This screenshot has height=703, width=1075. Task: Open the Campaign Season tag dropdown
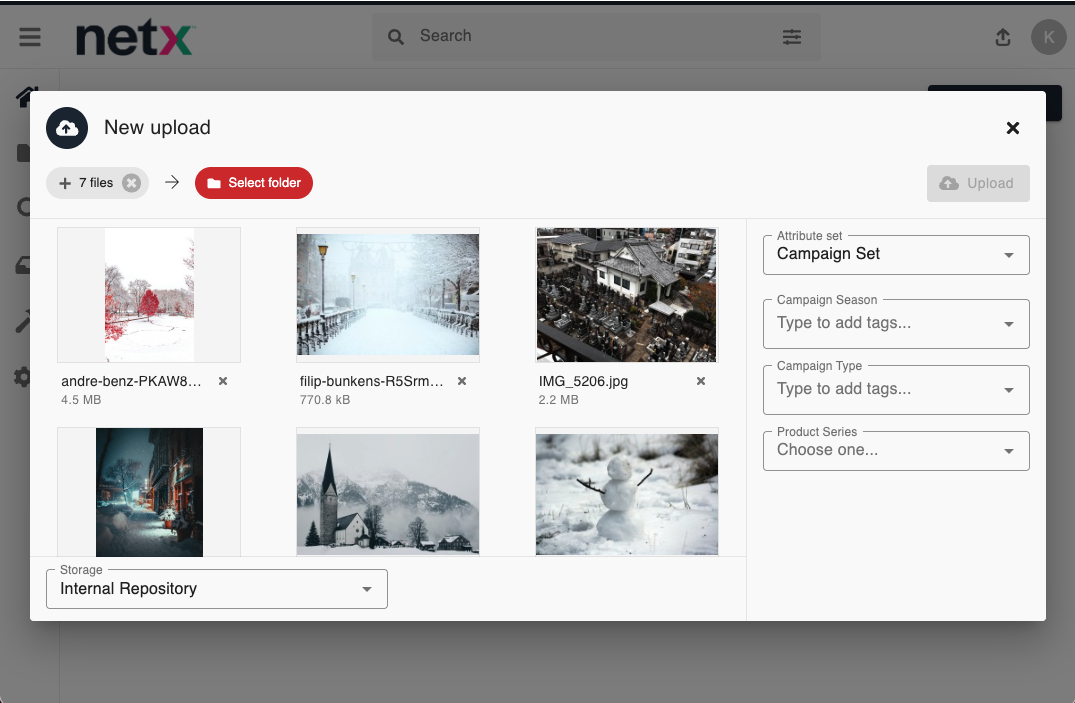1008,324
